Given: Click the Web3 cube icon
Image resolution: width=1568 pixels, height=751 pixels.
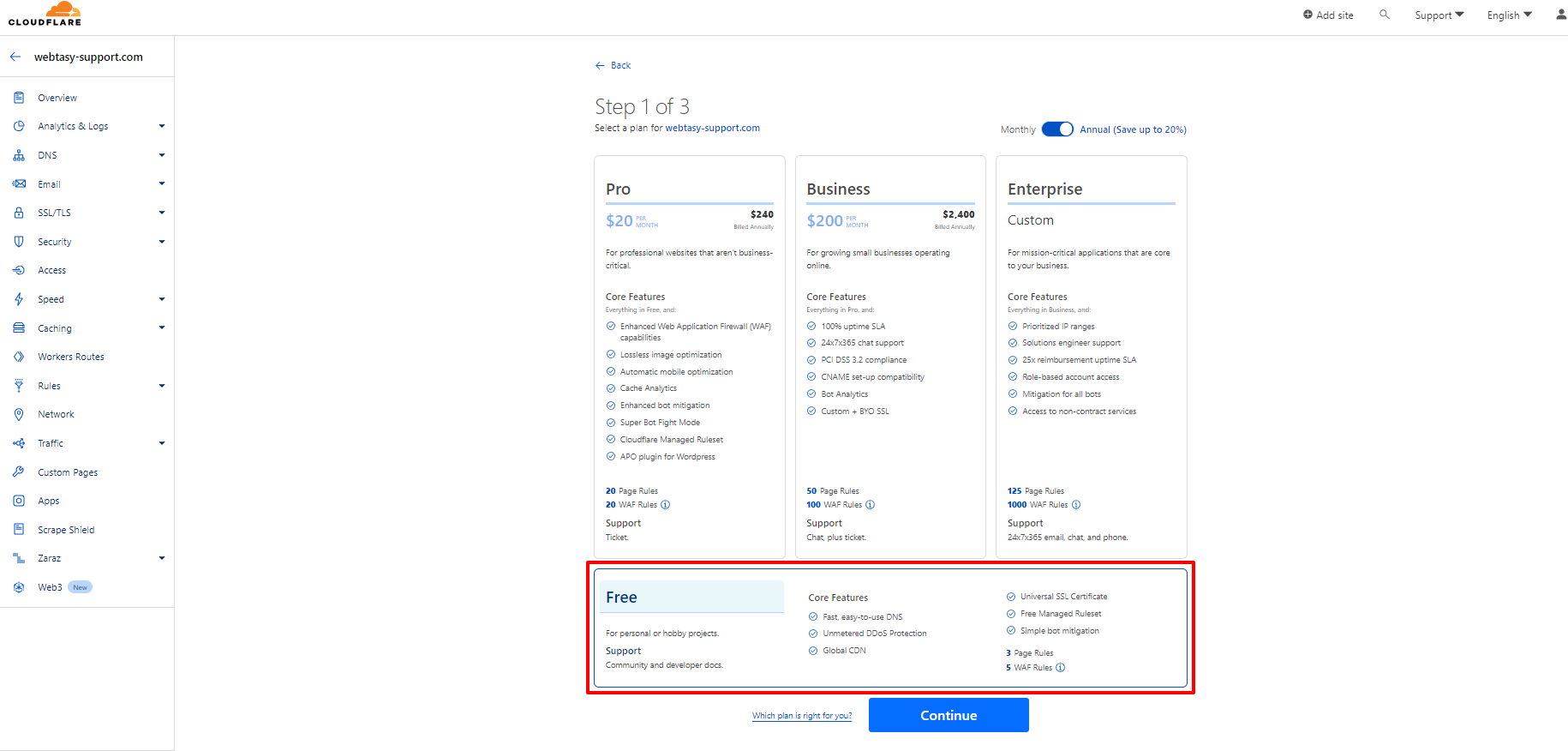Looking at the screenshot, I should (x=19, y=587).
